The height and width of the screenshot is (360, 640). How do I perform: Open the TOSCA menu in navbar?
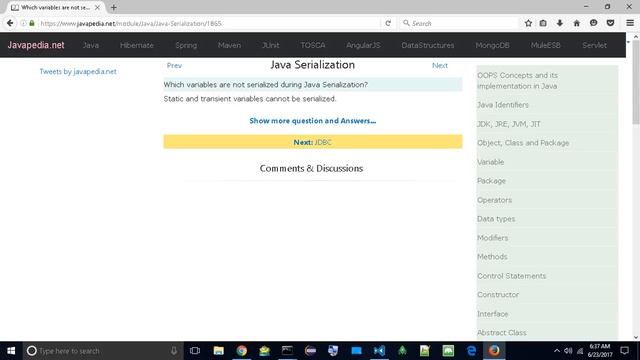click(313, 45)
